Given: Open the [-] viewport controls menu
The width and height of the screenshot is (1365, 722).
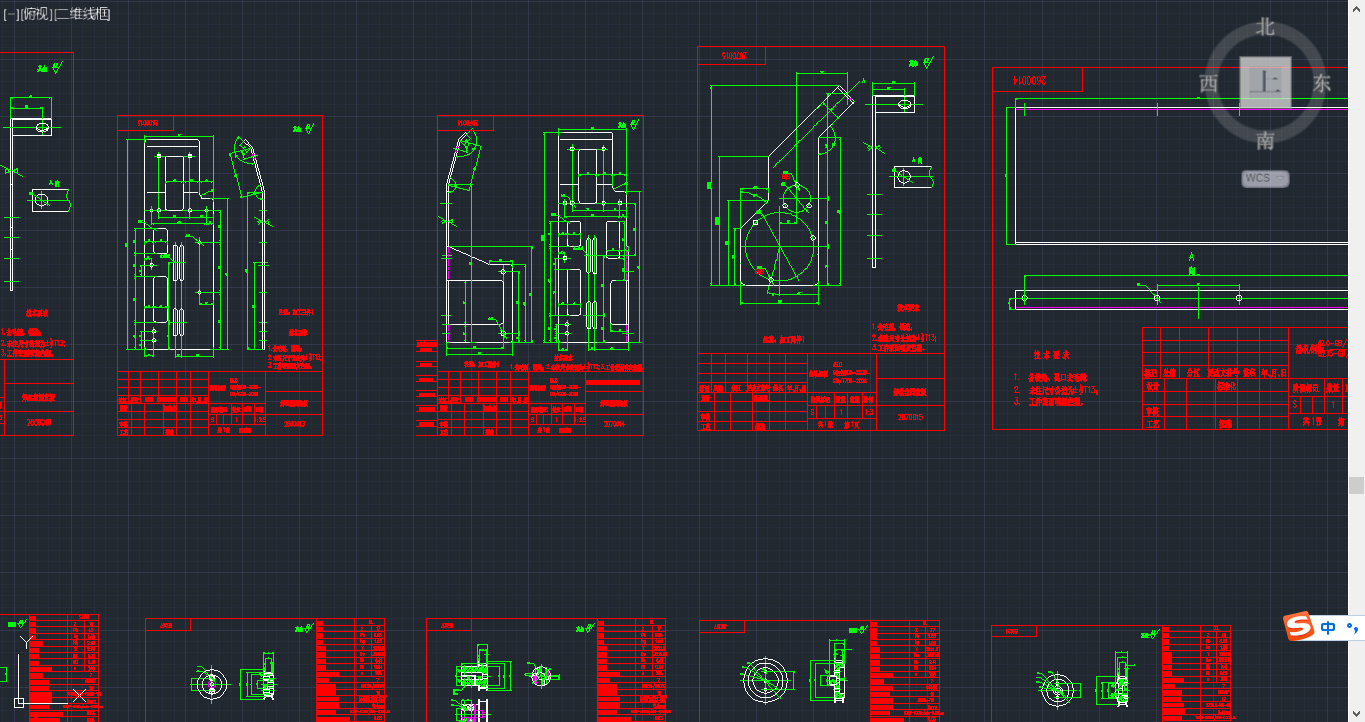Looking at the screenshot, I should click(10, 14).
